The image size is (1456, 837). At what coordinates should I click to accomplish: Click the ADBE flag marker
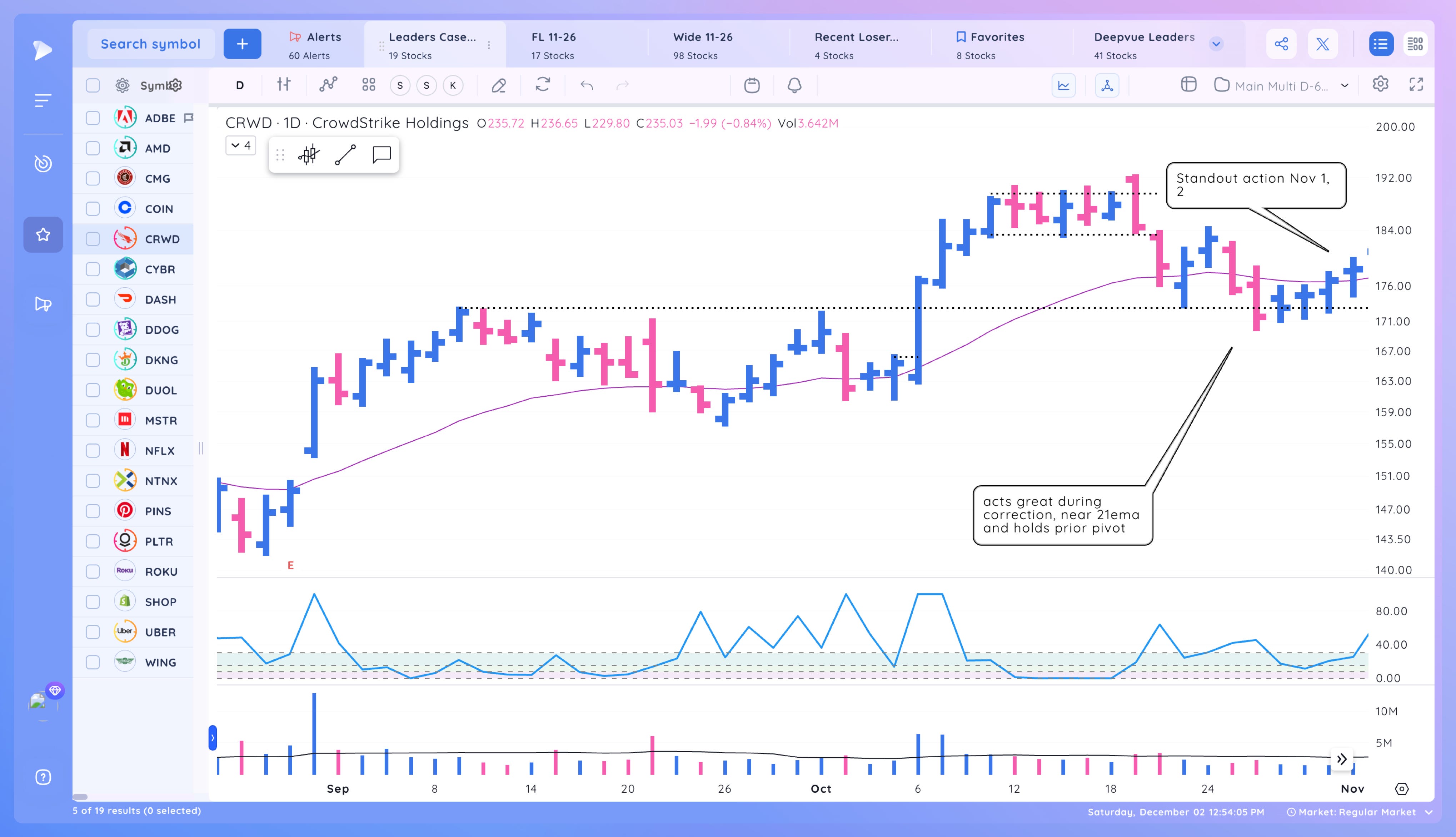(x=189, y=118)
